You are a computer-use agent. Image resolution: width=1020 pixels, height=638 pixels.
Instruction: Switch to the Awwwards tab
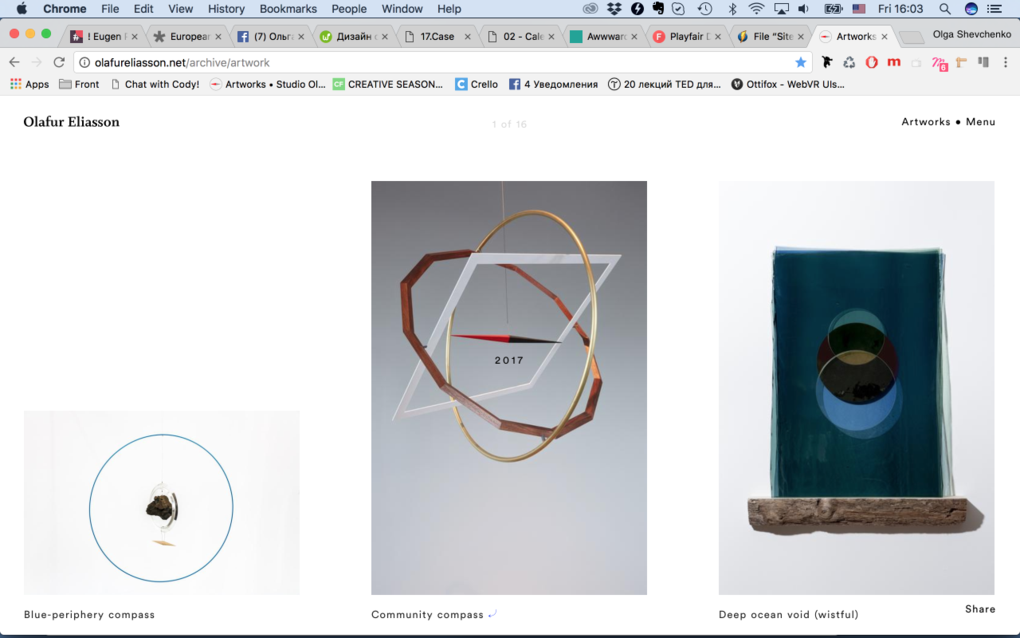pyautogui.click(x=603, y=36)
